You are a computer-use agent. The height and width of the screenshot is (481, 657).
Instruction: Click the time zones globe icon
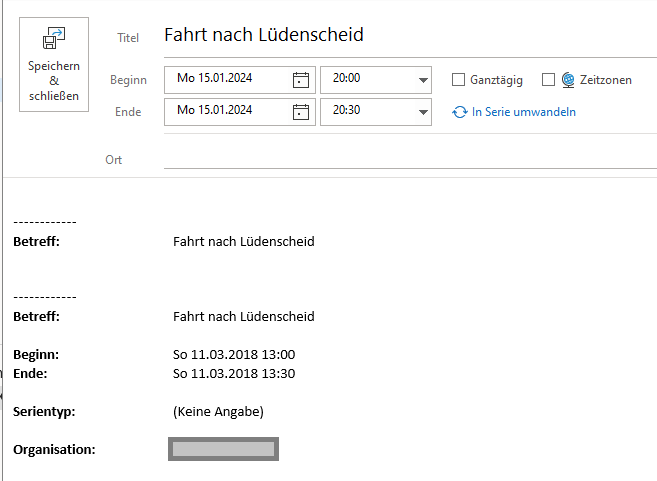568,80
